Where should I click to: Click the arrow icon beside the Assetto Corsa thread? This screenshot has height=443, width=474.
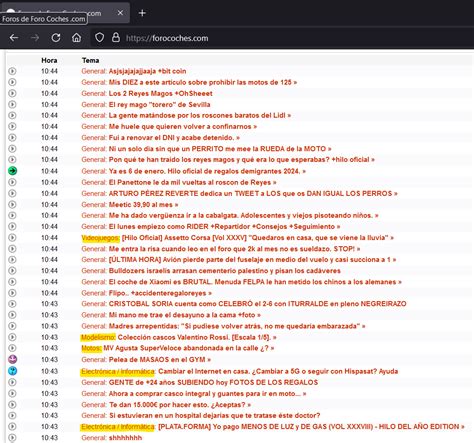[x=12, y=238]
